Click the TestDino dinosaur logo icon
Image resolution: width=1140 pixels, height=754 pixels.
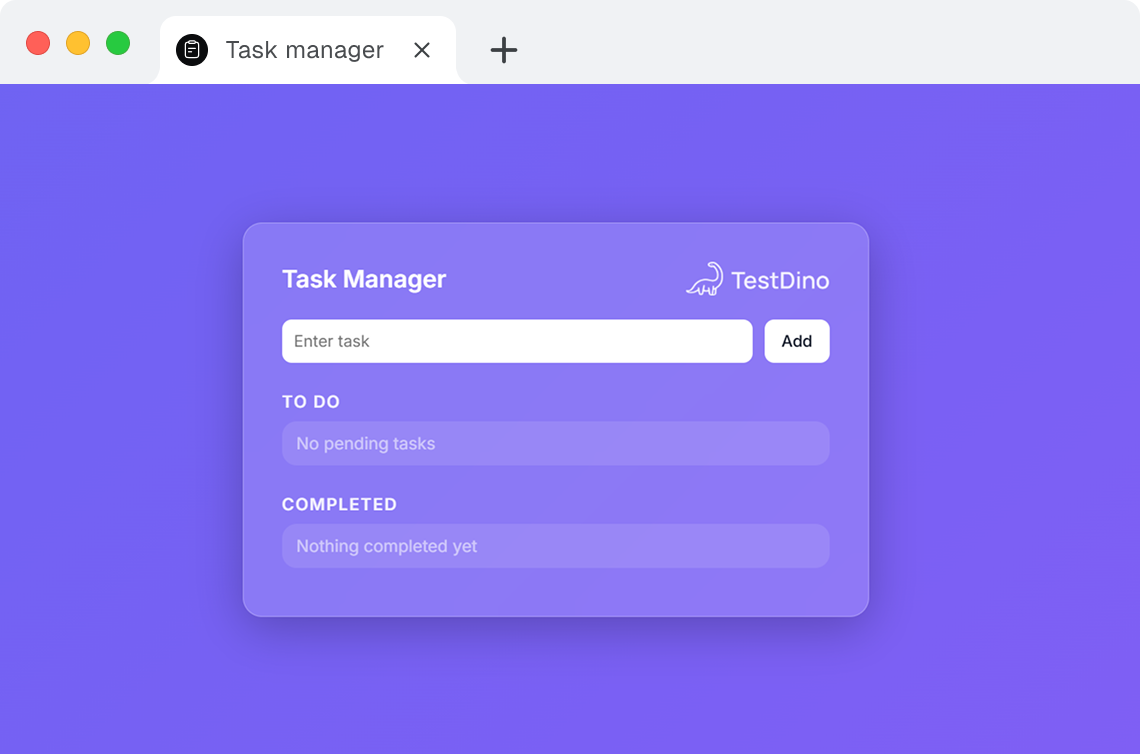[x=705, y=280]
